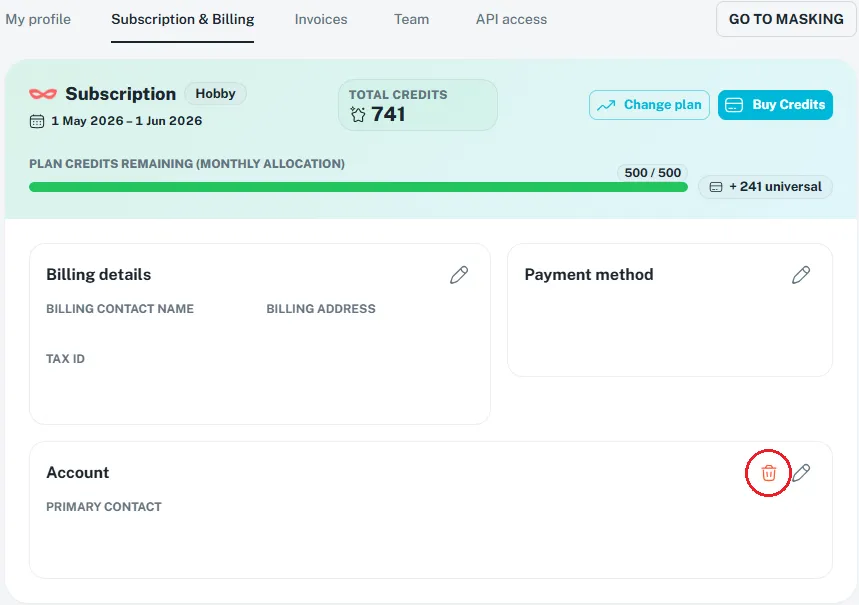Edit Payment method with pencil icon
Viewport: 859px width, 605px height.
801,275
